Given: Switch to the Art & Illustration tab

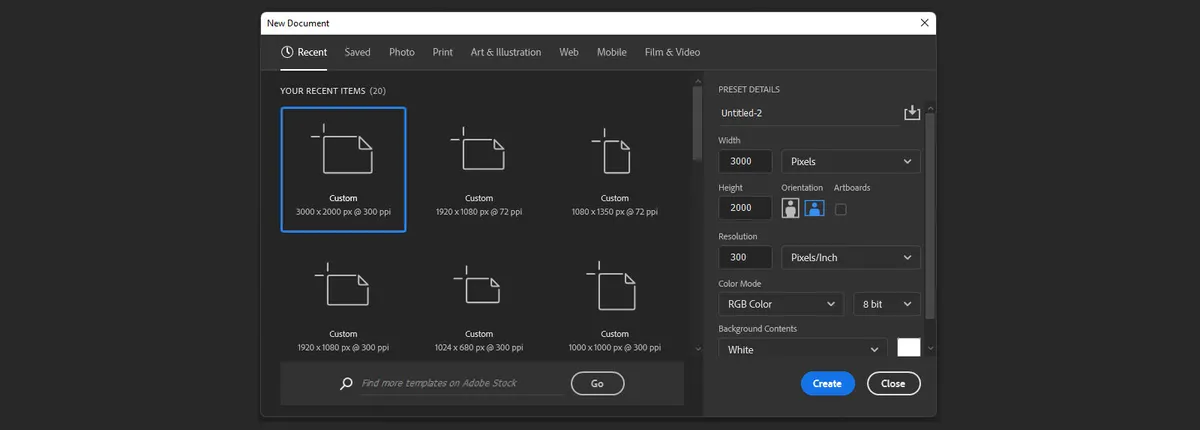Looking at the screenshot, I should (506, 52).
